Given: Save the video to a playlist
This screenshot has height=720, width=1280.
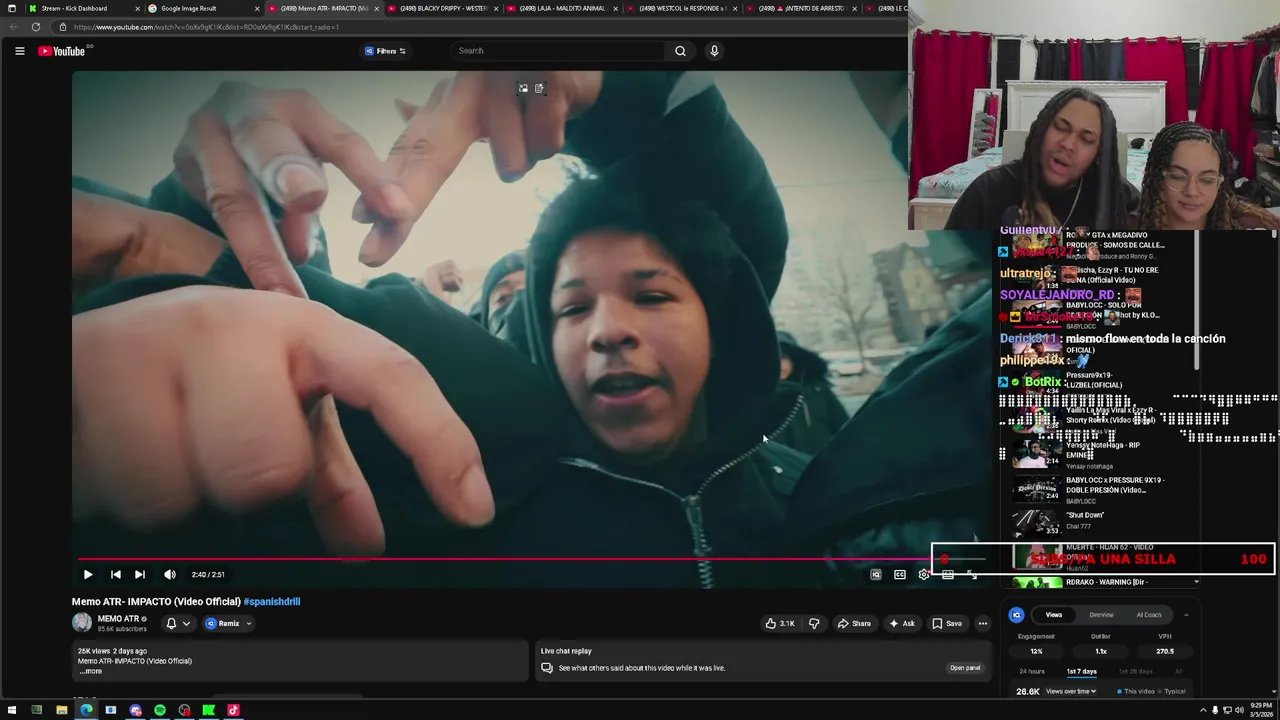Looking at the screenshot, I should (947, 623).
